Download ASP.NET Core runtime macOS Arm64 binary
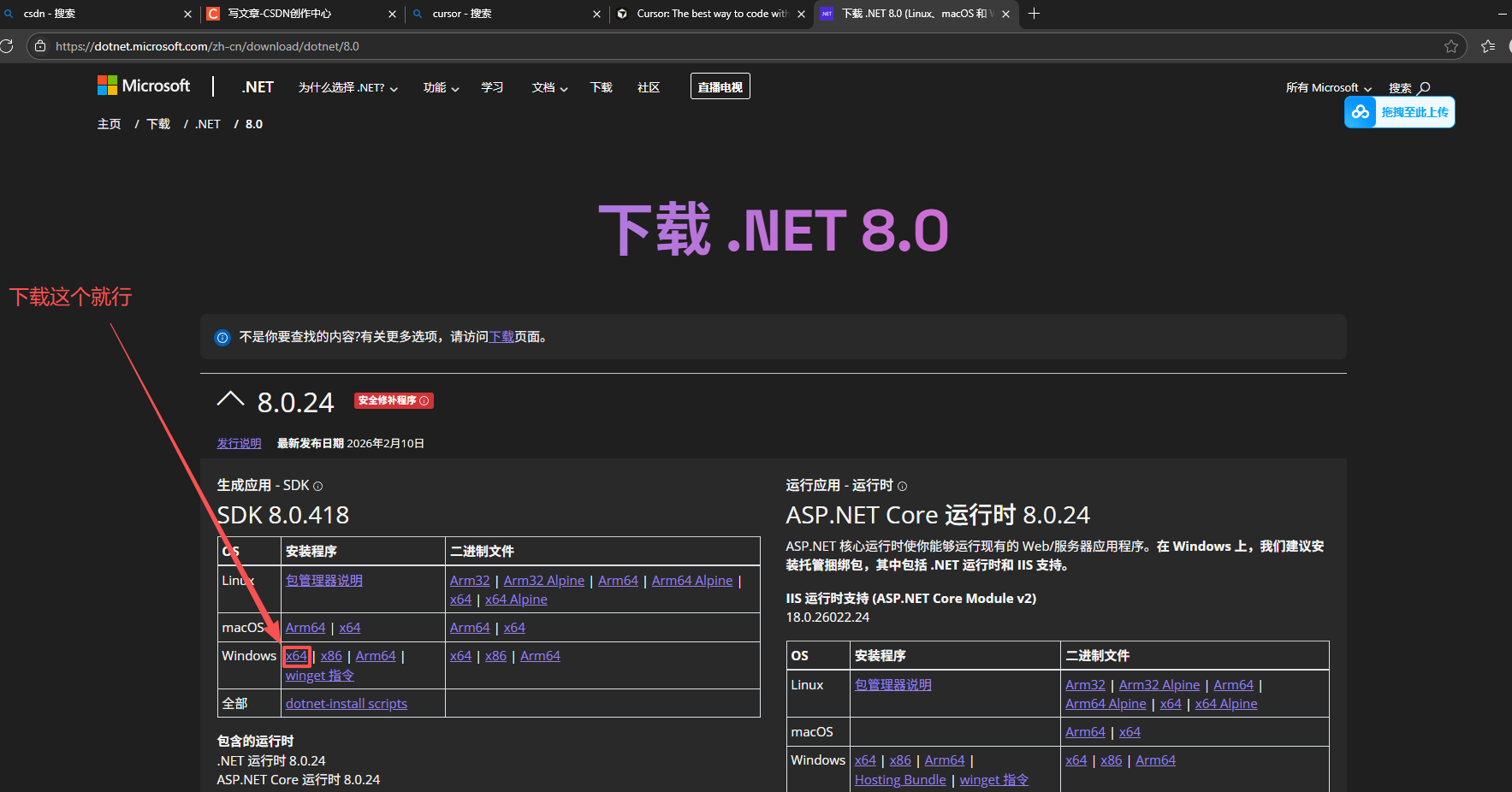Screen dimensions: 1512x792 click(x=1085, y=732)
